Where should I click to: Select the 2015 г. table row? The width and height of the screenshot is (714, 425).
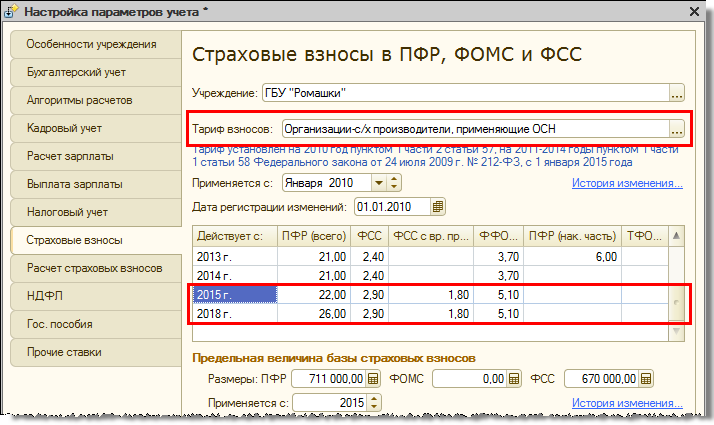[x=430, y=295]
